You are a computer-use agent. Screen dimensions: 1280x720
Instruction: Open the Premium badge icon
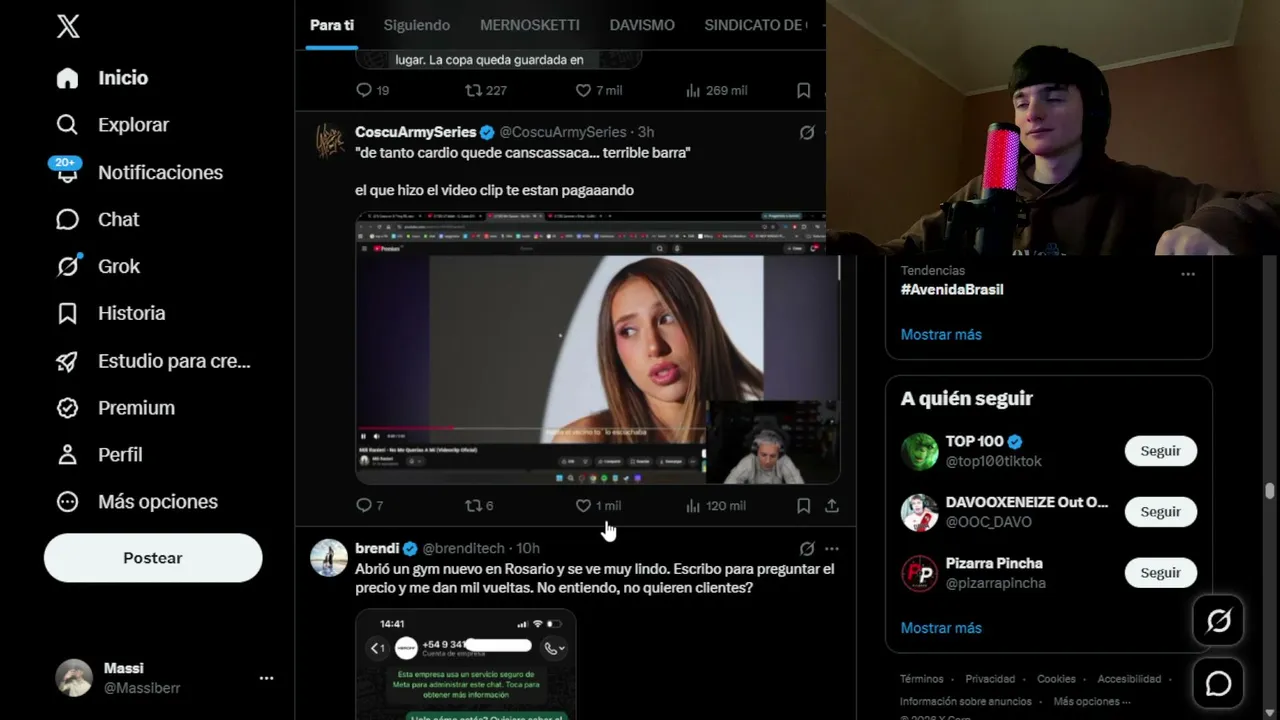click(x=67, y=408)
